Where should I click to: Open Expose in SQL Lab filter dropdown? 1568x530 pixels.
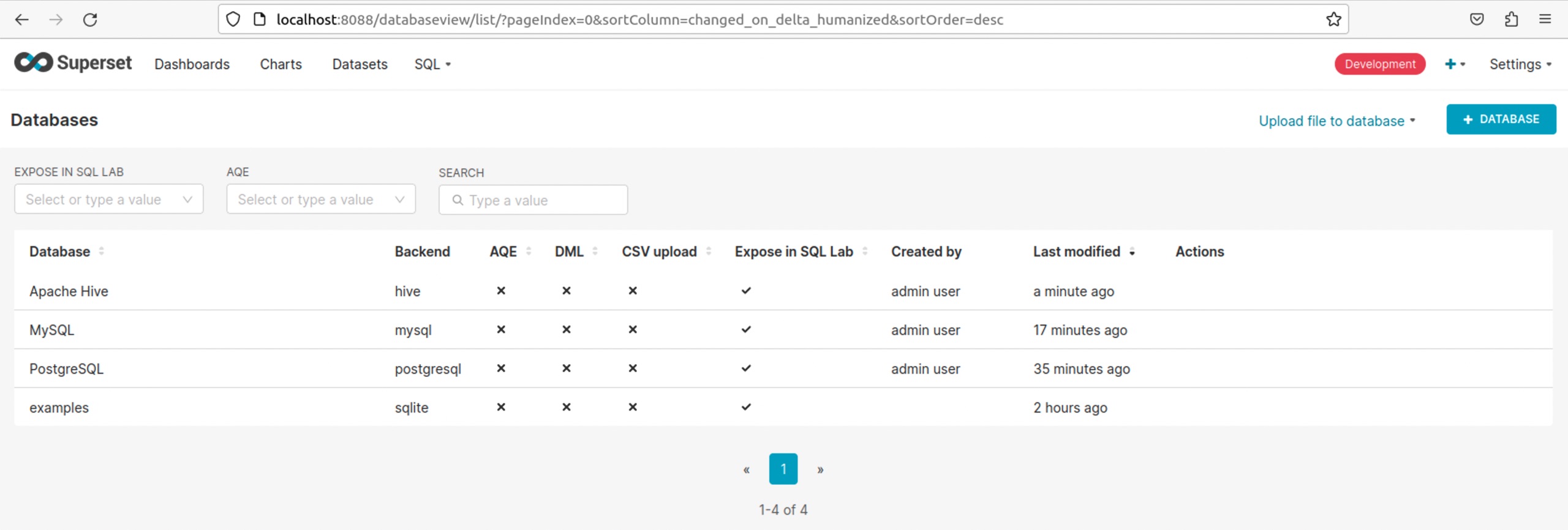click(x=109, y=200)
